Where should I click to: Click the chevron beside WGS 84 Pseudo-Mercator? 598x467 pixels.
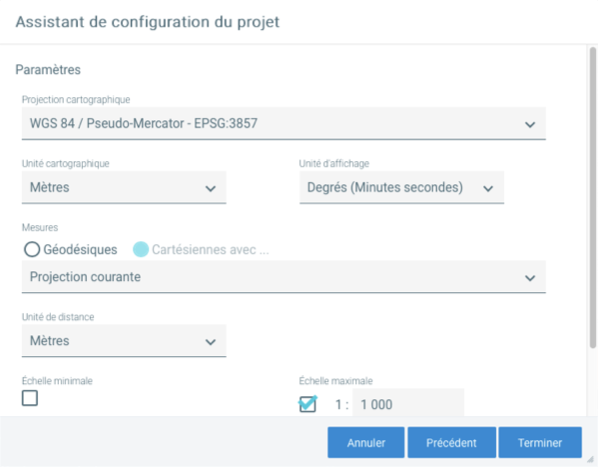tap(530, 125)
